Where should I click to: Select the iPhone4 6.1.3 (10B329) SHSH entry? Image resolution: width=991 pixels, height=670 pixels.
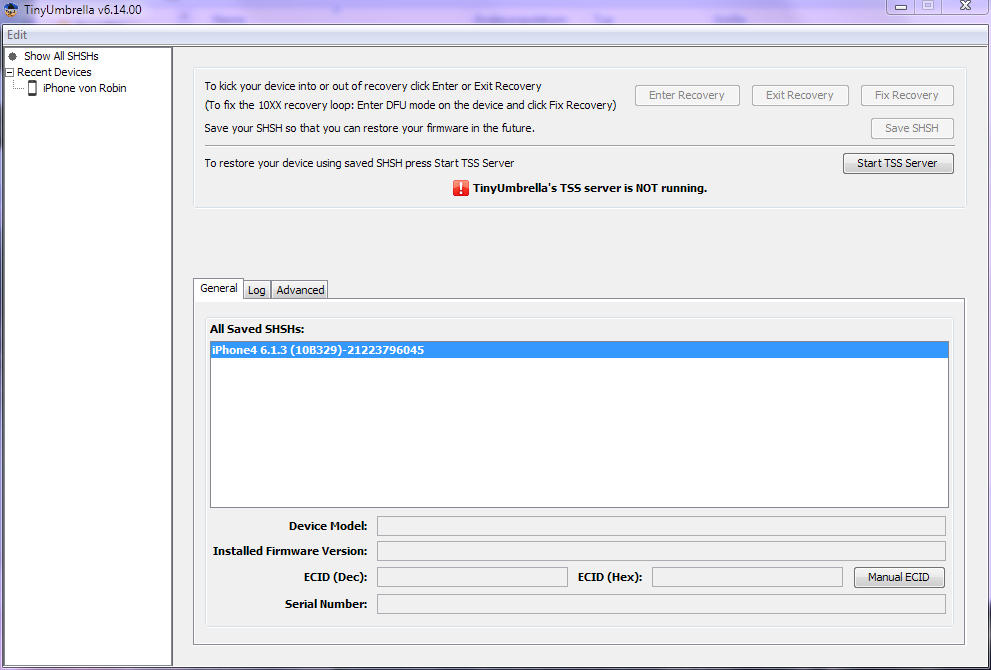click(x=580, y=350)
